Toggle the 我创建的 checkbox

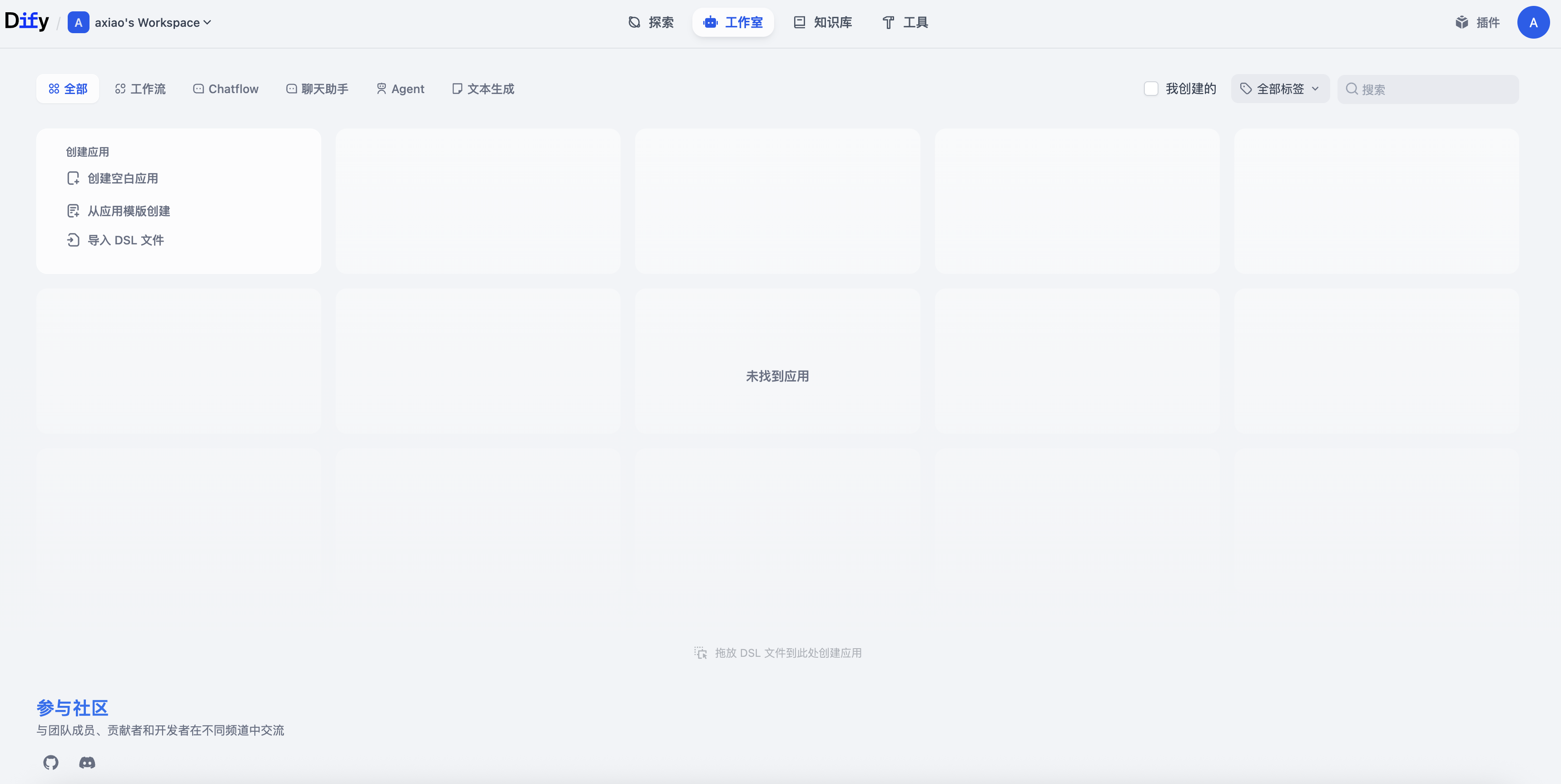1151,89
